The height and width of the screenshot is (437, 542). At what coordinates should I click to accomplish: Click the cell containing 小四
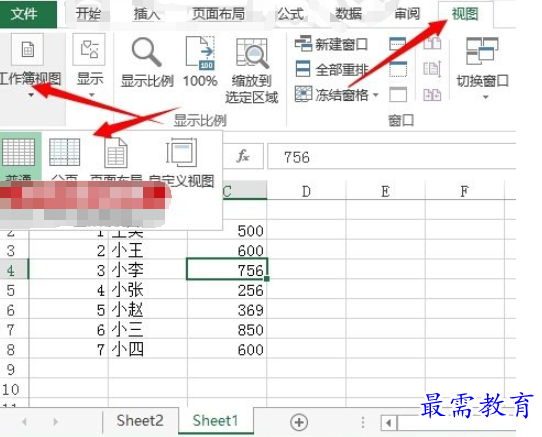point(148,349)
